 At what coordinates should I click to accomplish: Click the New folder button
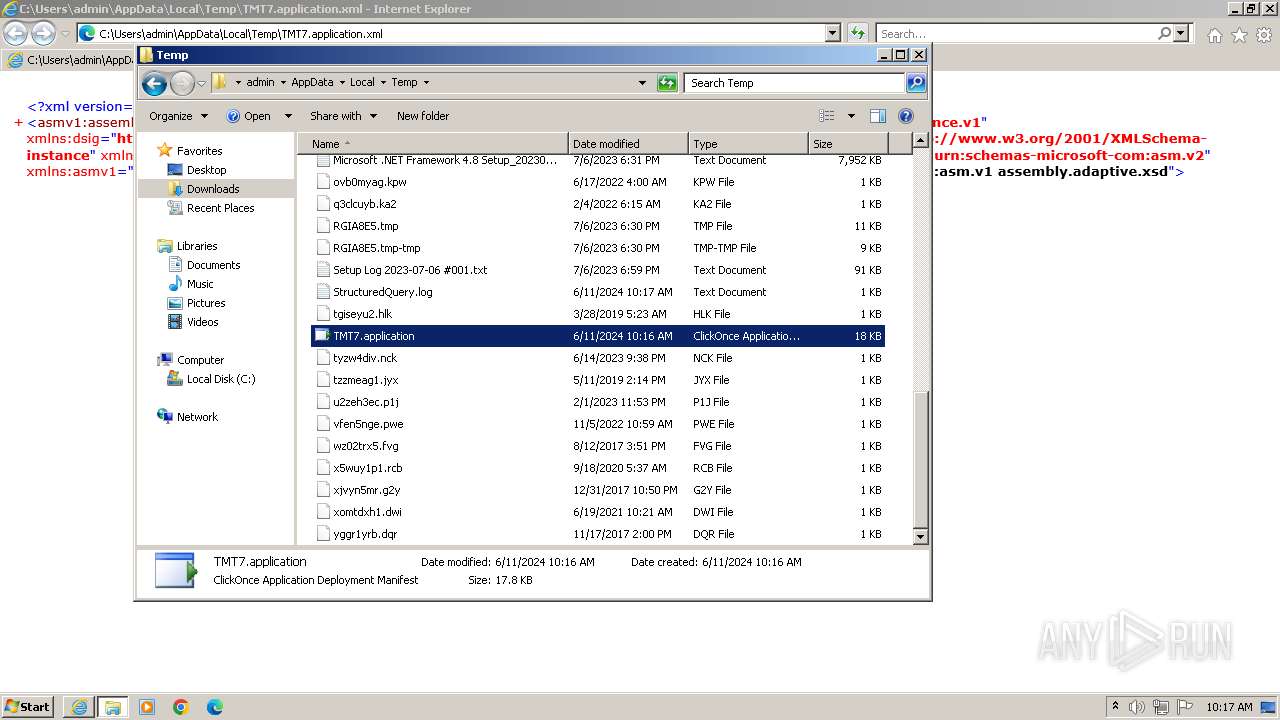tap(423, 116)
